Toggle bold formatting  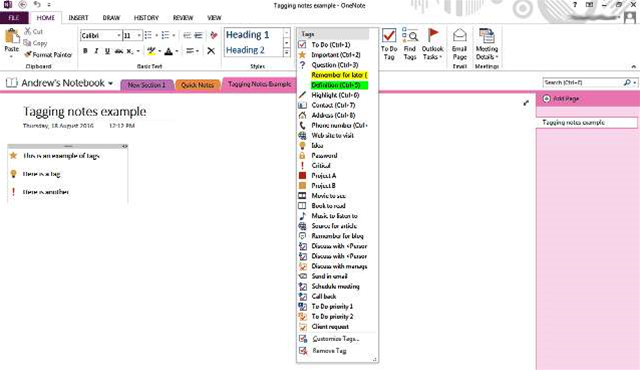(85, 51)
